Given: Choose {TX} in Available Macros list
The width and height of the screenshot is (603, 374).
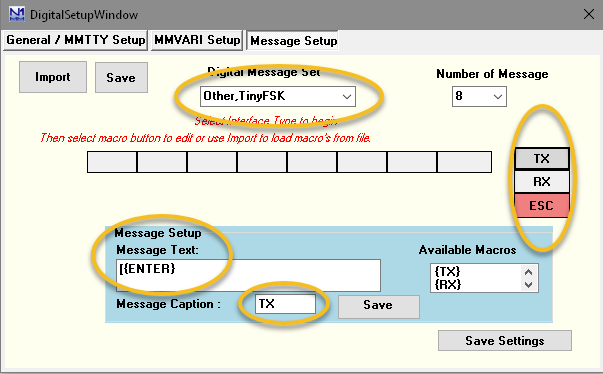Looking at the screenshot, I should [447, 272].
